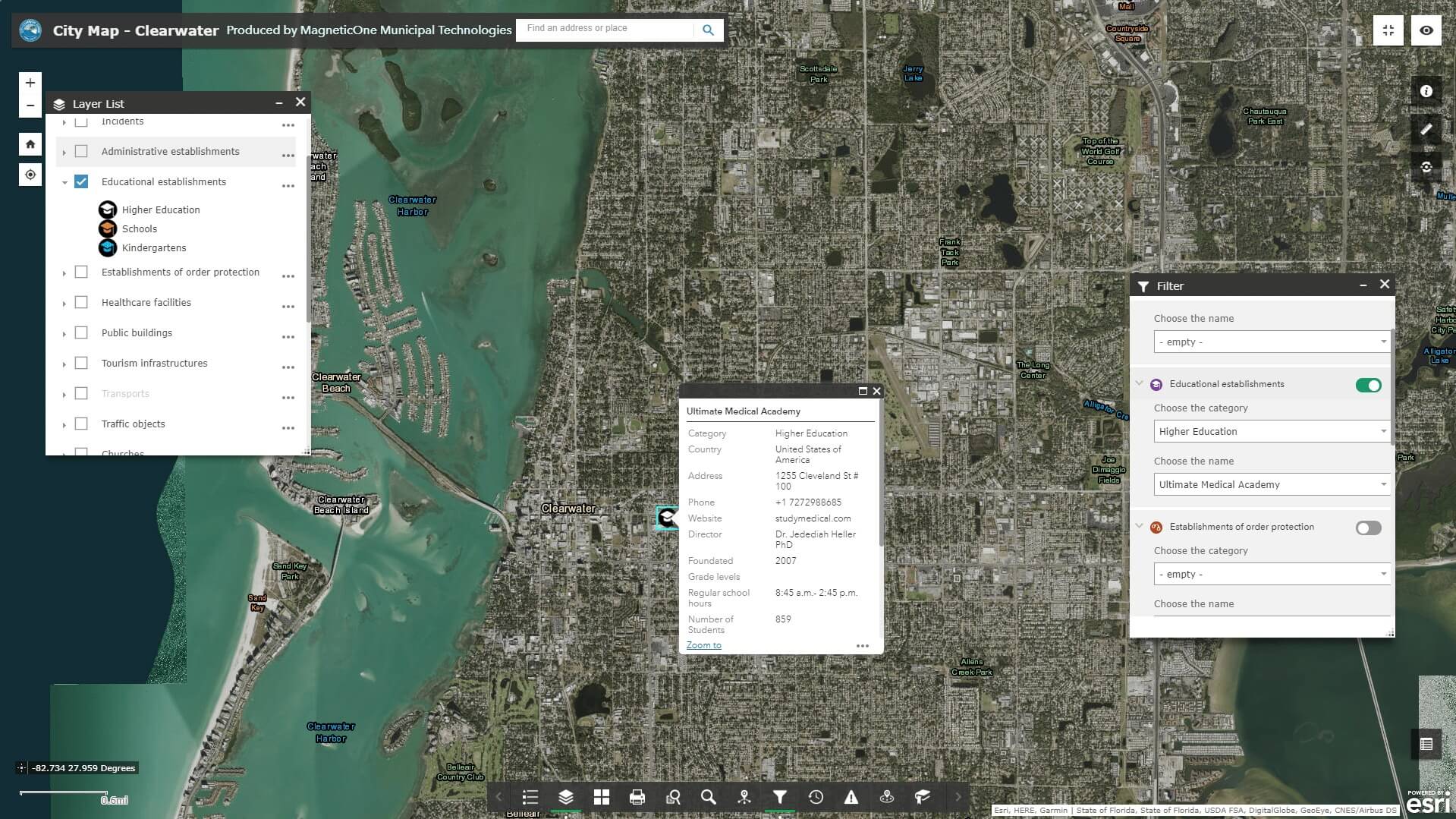The image size is (1456, 819).
Task: Open the Print tool in bottom toolbar
Action: click(x=637, y=797)
